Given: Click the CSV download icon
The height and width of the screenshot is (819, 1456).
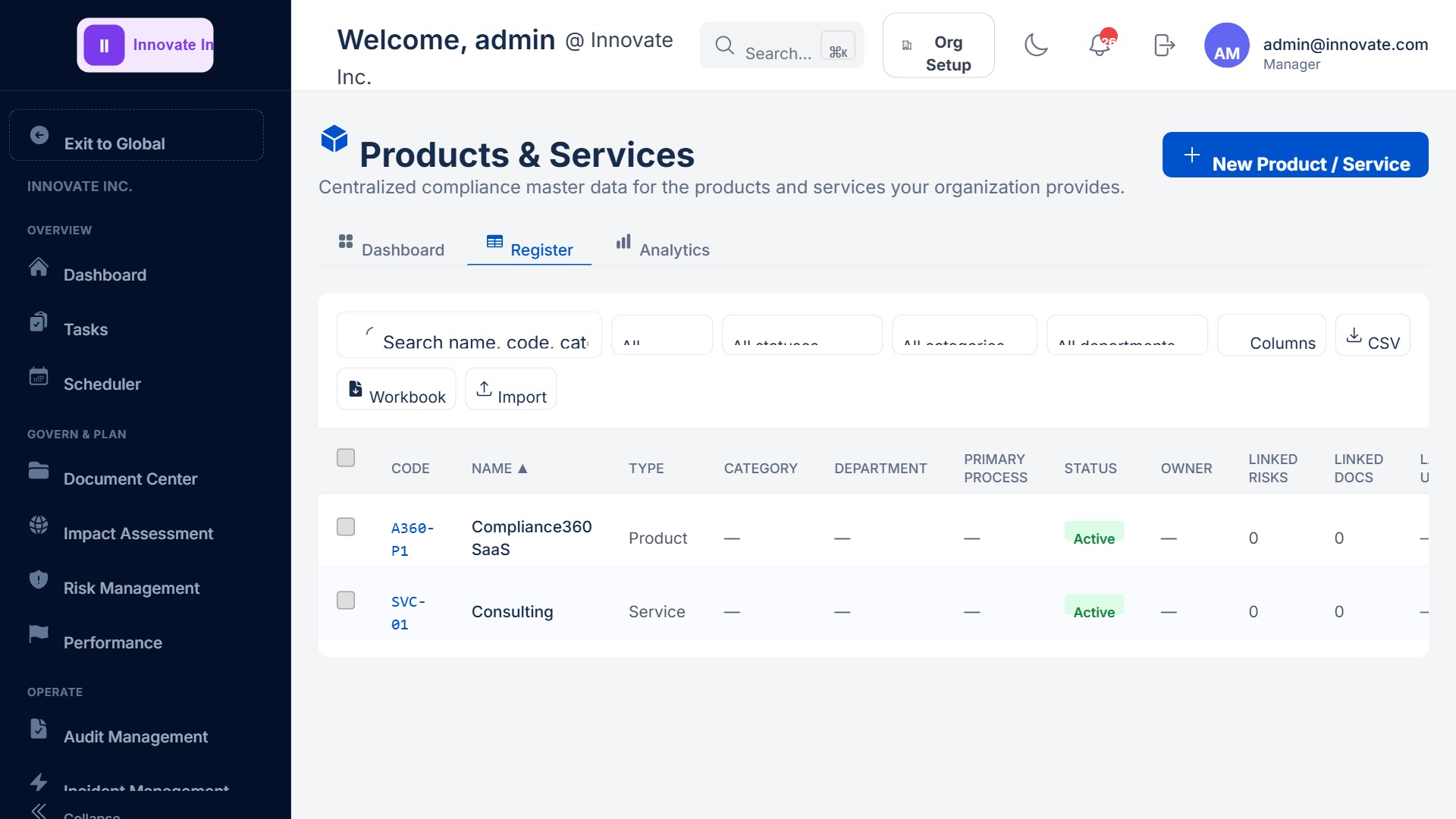Looking at the screenshot, I should 1354,335.
